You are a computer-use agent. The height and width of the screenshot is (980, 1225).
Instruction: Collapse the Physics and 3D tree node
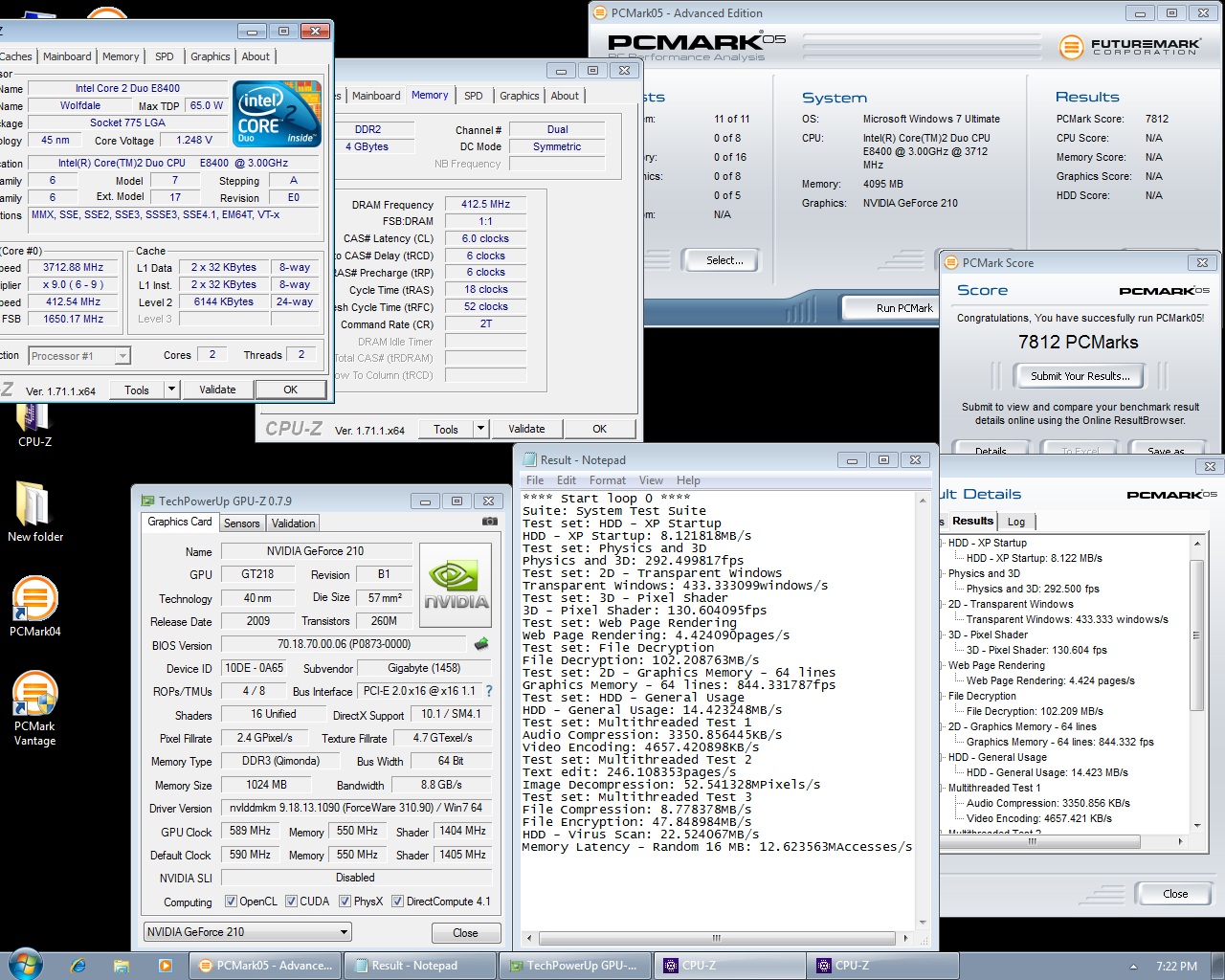pyautogui.click(x=942, y=574)
